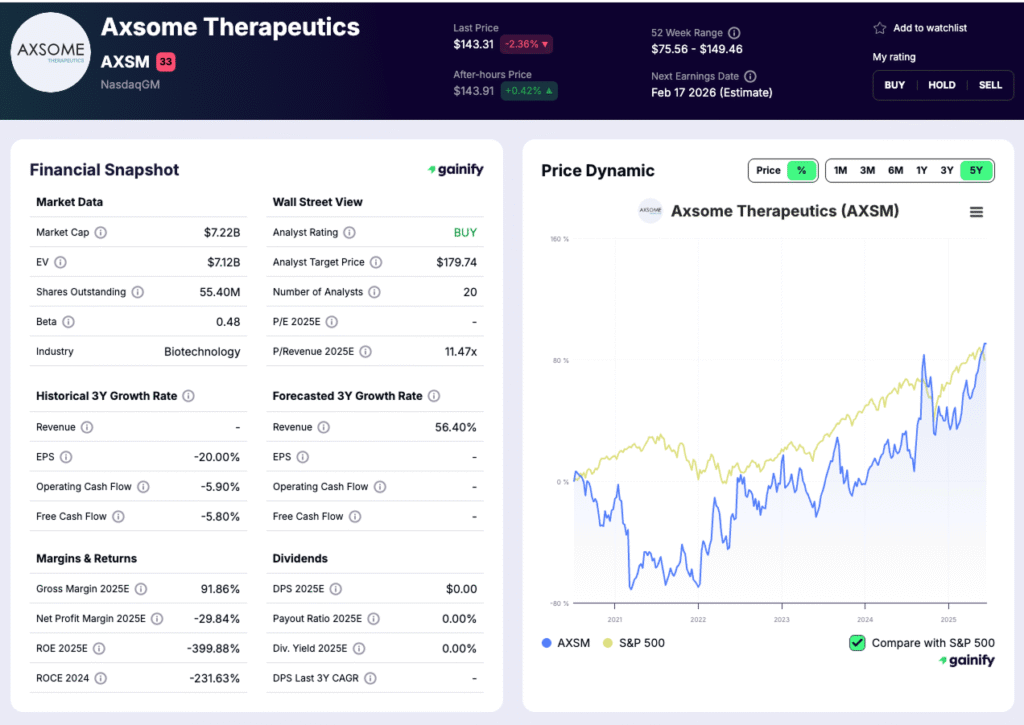
Task: Select the 1M chart range tab
Action: point(840,170)
